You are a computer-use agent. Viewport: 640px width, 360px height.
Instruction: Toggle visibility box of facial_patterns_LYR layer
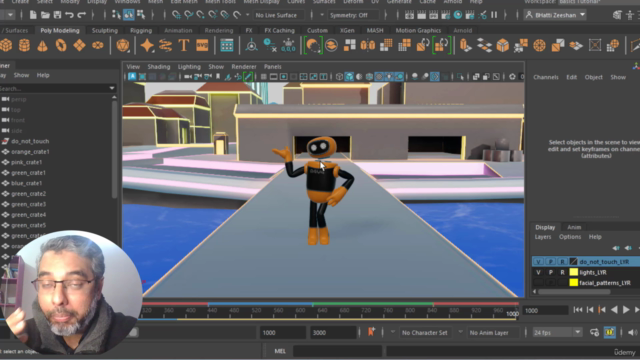coord(538,283)
